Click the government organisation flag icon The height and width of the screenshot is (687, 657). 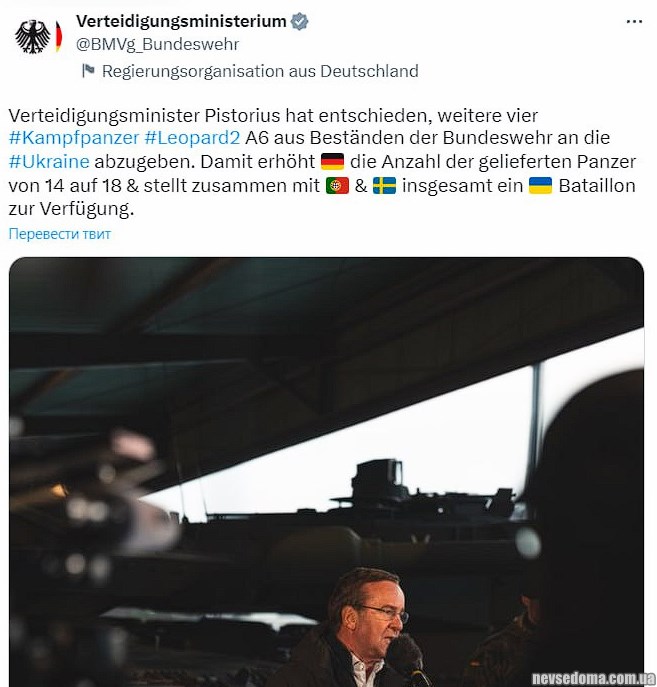pyautogui.click(x=88, y=71)
